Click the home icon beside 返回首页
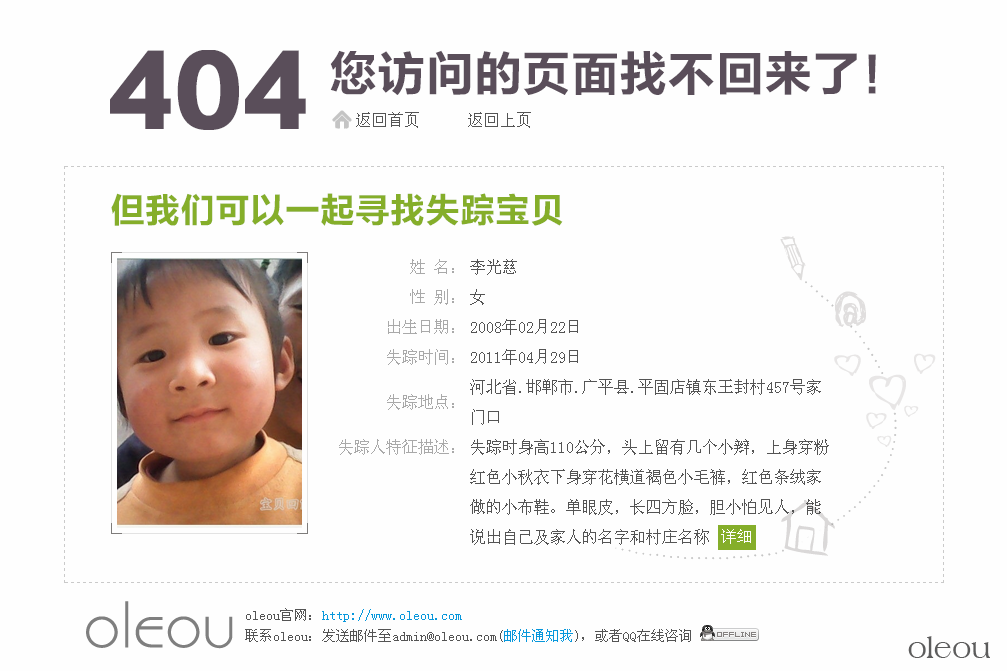Viewport: 1007px width, 671px height. (x=341, y=119)
